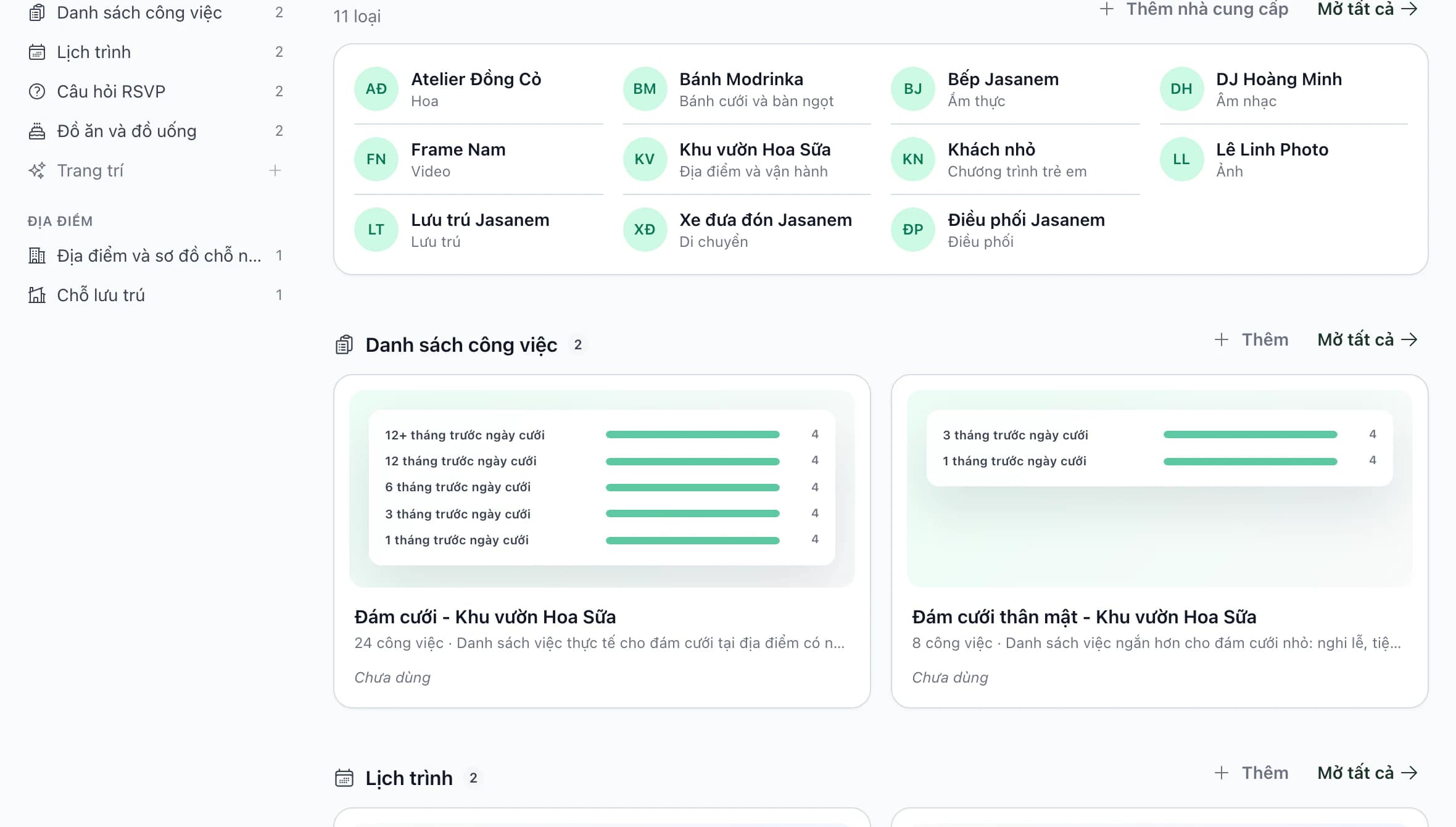
Task: Open Đám cưới thân mật - Khu vườn Hoa Sữa card
Action: (1160, 541)
